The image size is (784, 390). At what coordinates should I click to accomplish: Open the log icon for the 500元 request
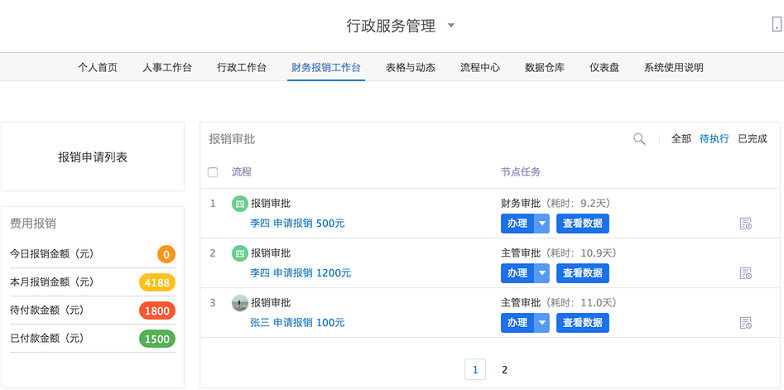pyautogui.click(x=746, y=224)
